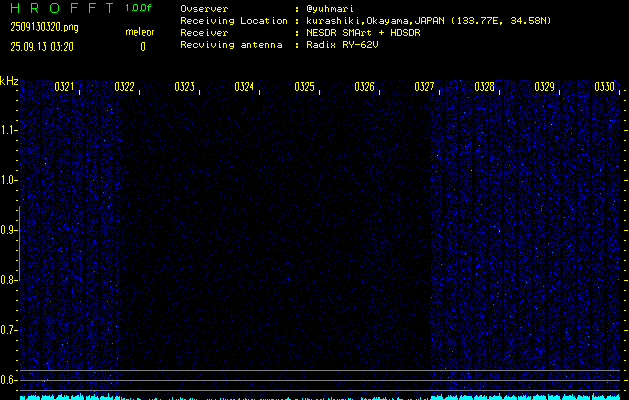
Task: Select the antenna value Radix RY-62V
Action: 342,45
